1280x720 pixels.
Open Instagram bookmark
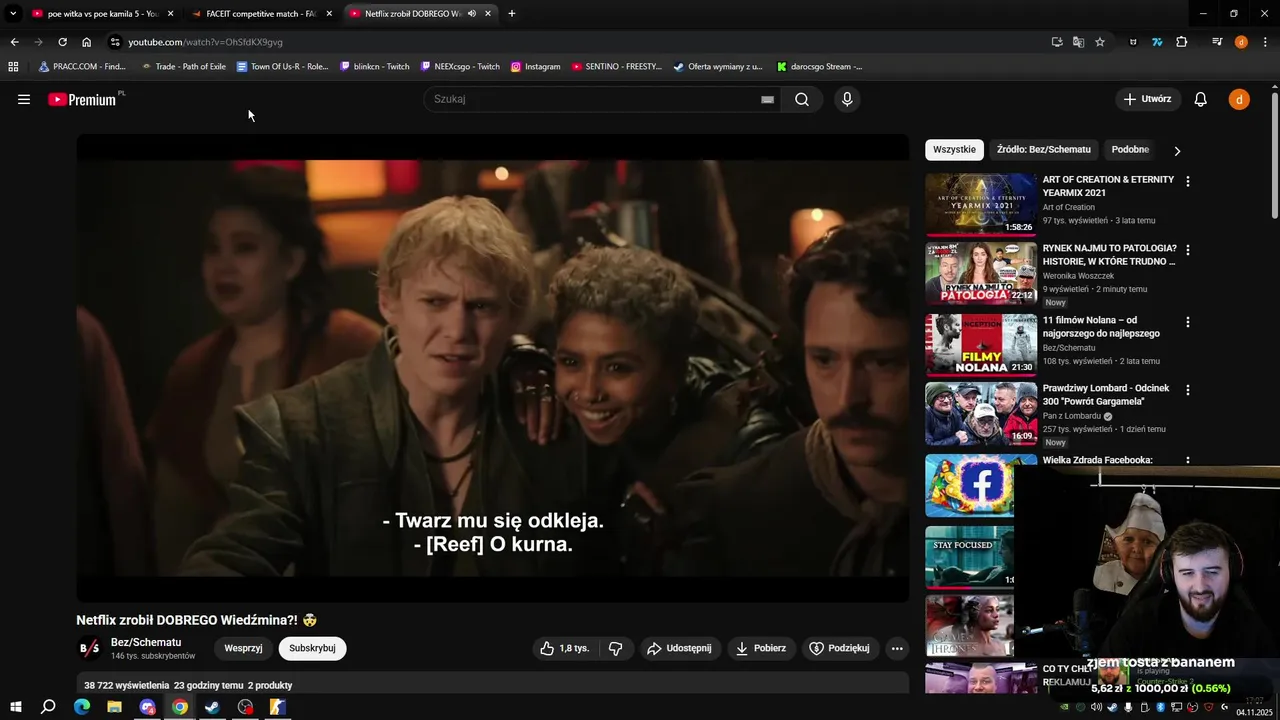tap(536, 67)
